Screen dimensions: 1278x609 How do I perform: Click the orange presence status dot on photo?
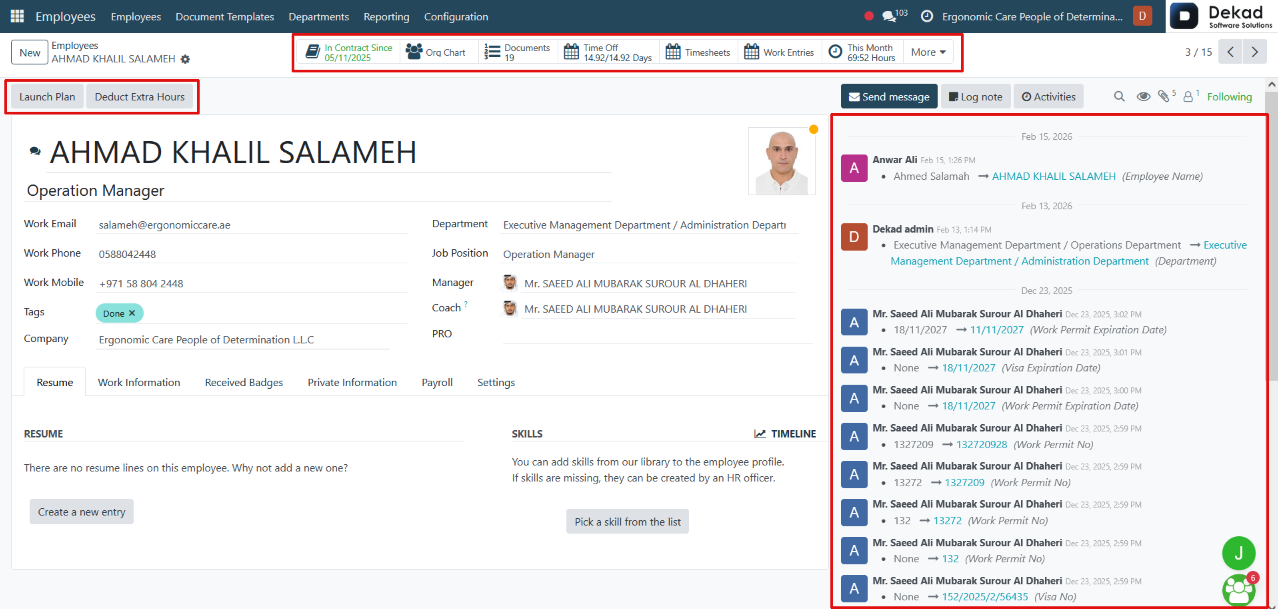coord(813,129)
